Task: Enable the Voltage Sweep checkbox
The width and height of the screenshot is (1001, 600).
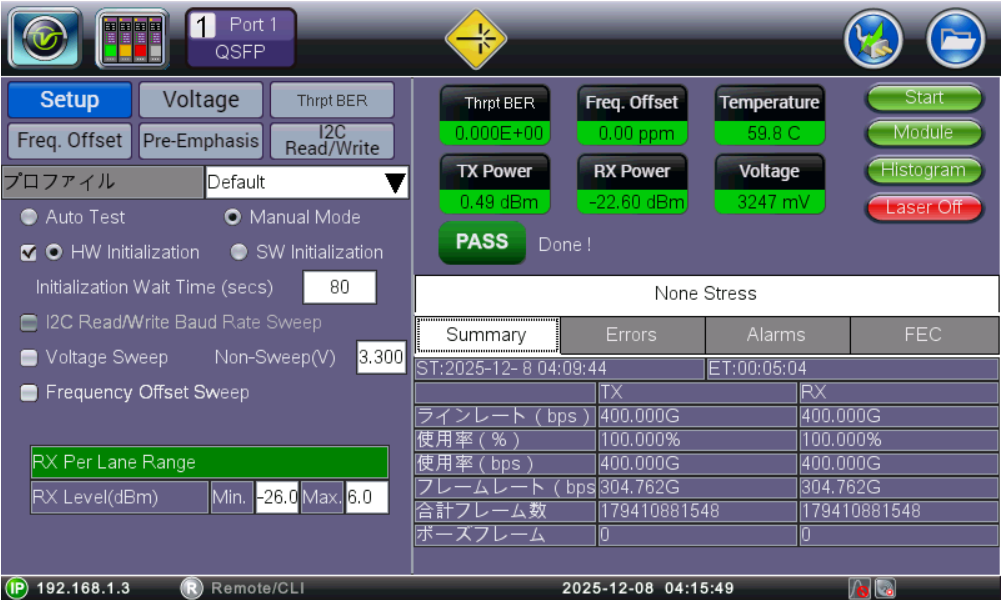Action: tap(29, 357)
